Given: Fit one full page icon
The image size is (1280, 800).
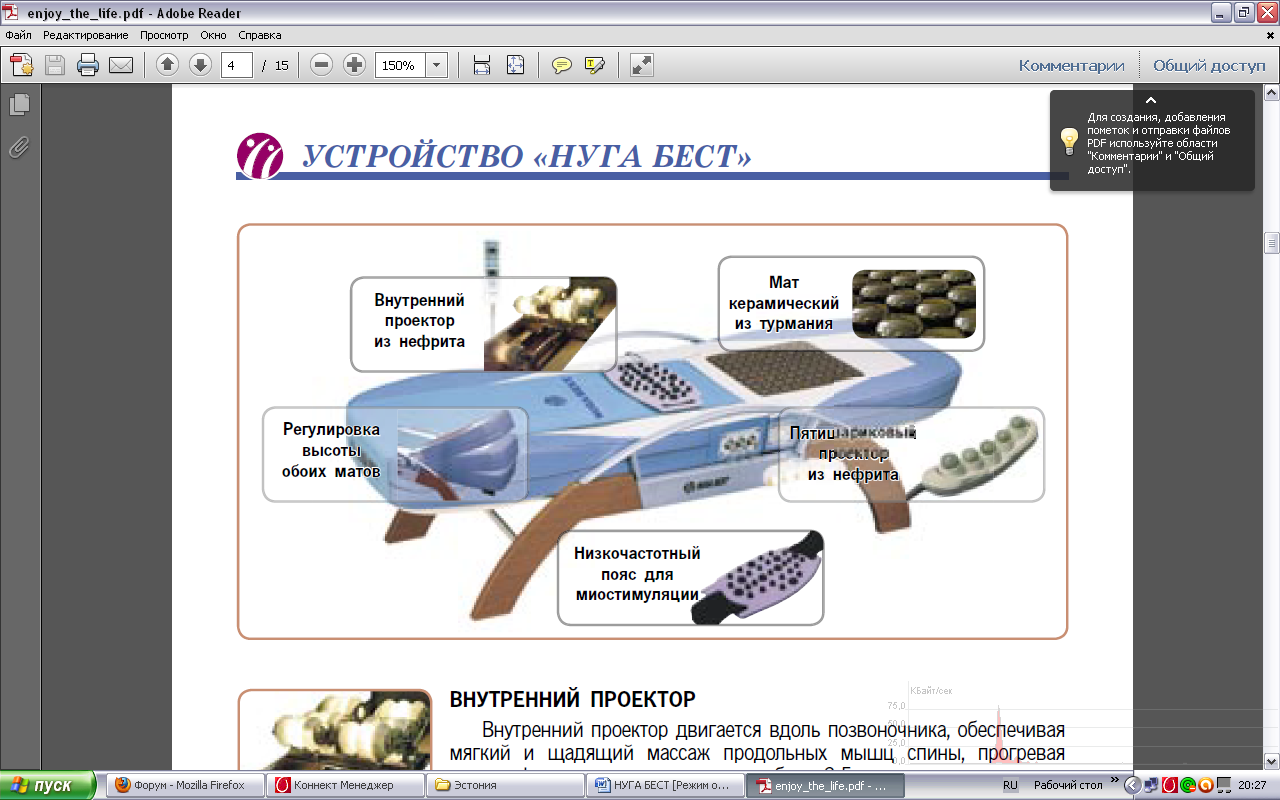Looking at the screenshot, I should (x=515, y=65).
